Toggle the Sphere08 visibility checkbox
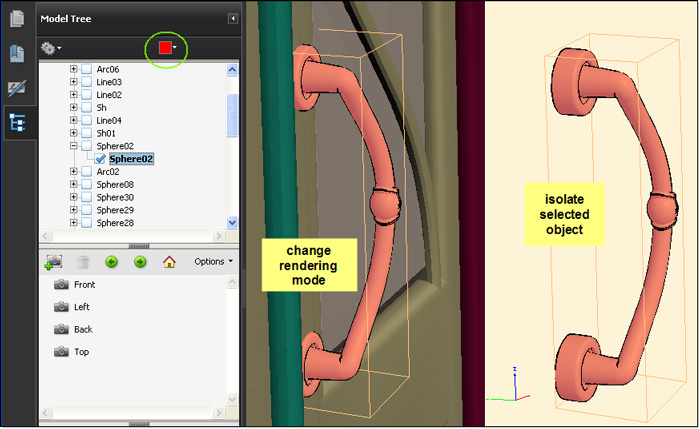This screenshot has width=700, height=429. [x=86, y=185]
